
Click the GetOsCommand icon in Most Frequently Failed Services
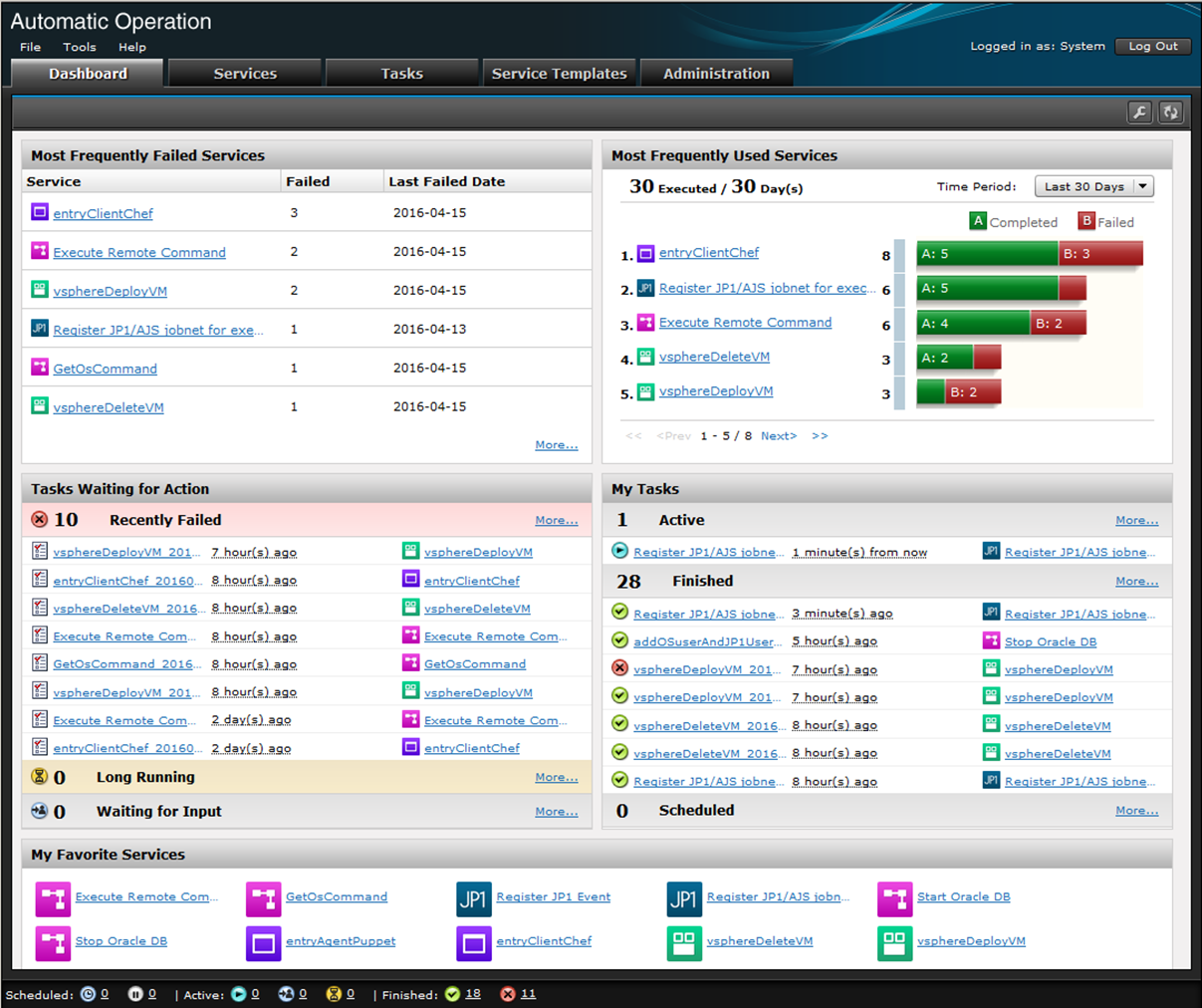pos(40,368)
